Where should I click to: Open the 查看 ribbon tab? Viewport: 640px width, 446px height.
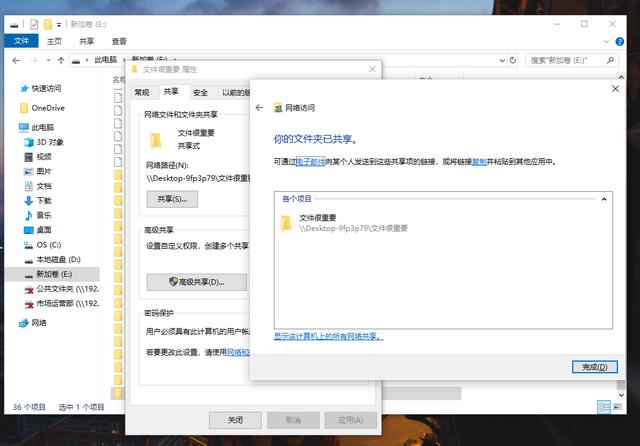pos(119,41)
